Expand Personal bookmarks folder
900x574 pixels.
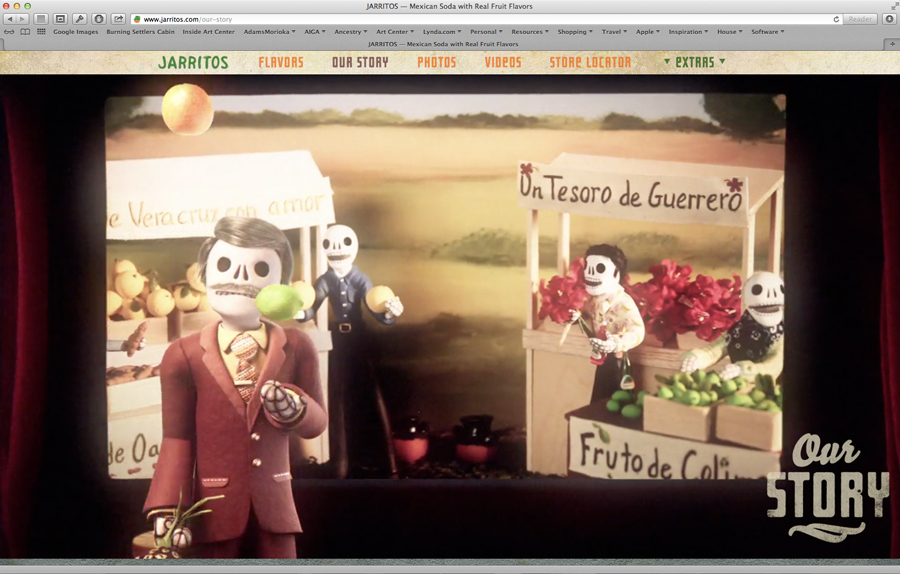486,32
